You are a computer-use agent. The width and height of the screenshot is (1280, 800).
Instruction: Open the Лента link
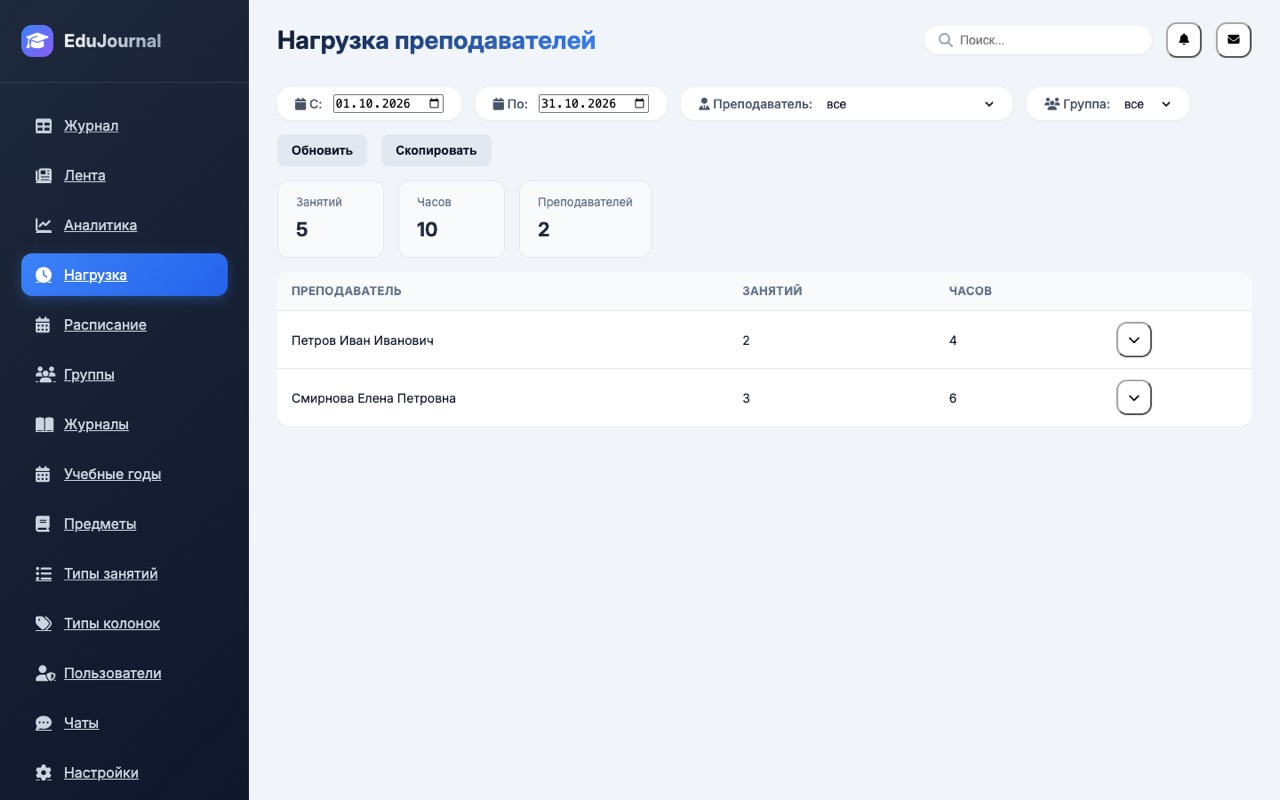coord(124,176)
